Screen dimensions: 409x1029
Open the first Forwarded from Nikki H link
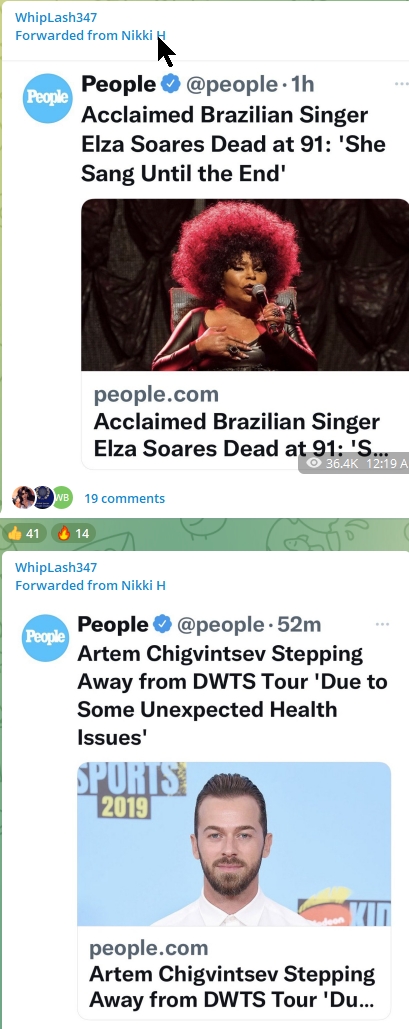(90, 35)
